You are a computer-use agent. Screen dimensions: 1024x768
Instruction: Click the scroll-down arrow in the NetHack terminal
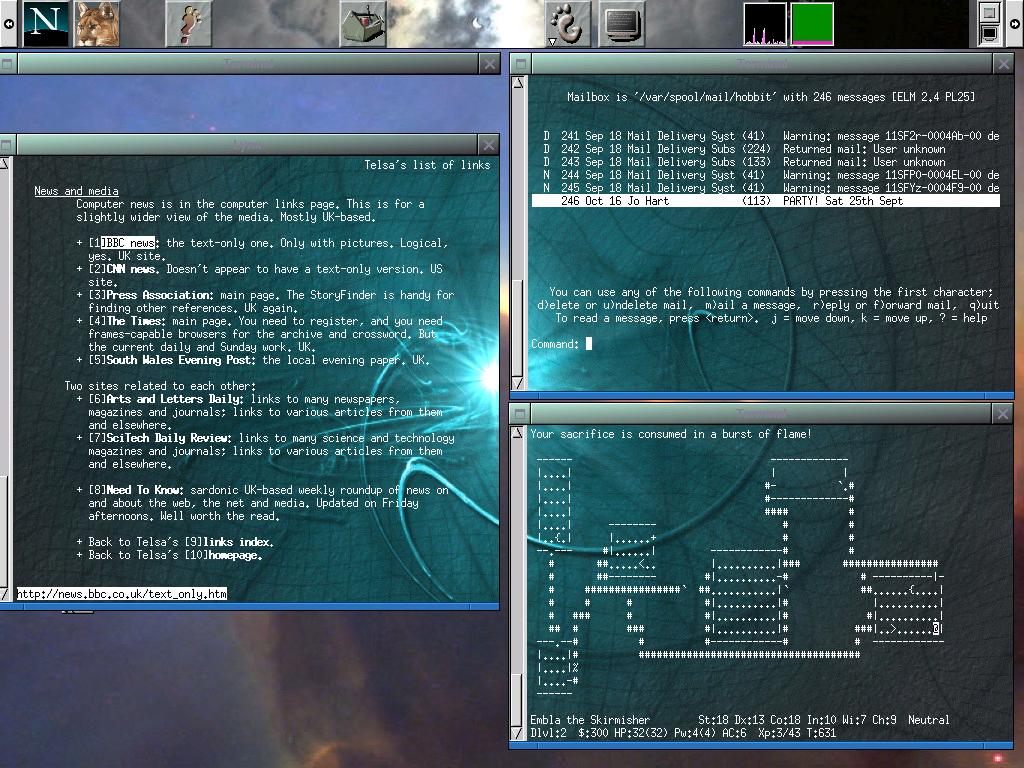tap(517, 733)
